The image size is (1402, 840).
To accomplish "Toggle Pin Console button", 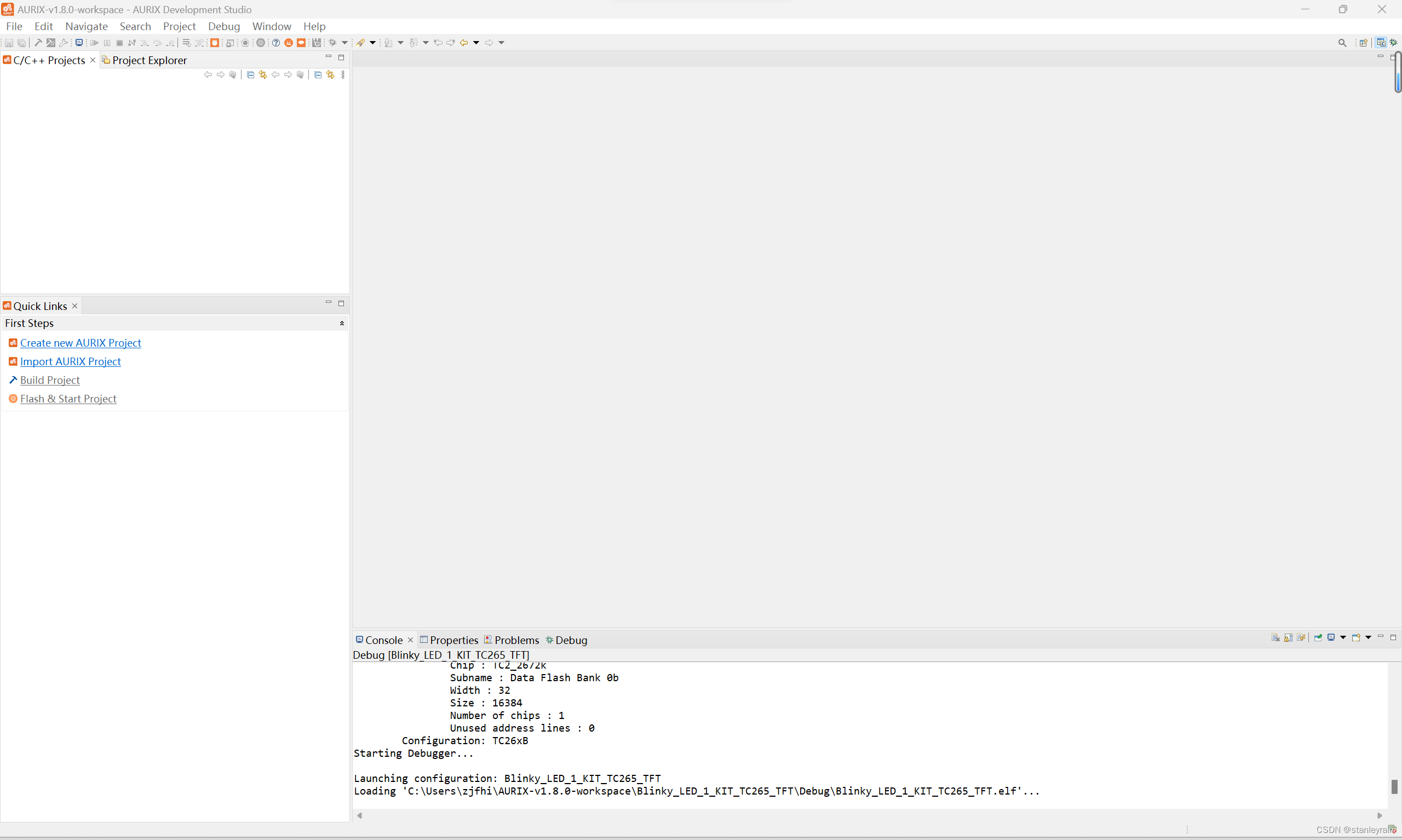I will [1318, 637].
